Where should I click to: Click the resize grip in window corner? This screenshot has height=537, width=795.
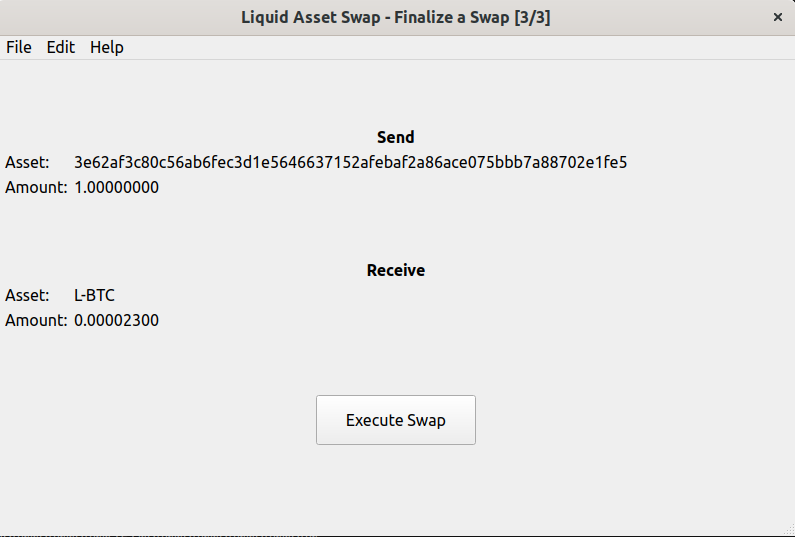(788, 530)
